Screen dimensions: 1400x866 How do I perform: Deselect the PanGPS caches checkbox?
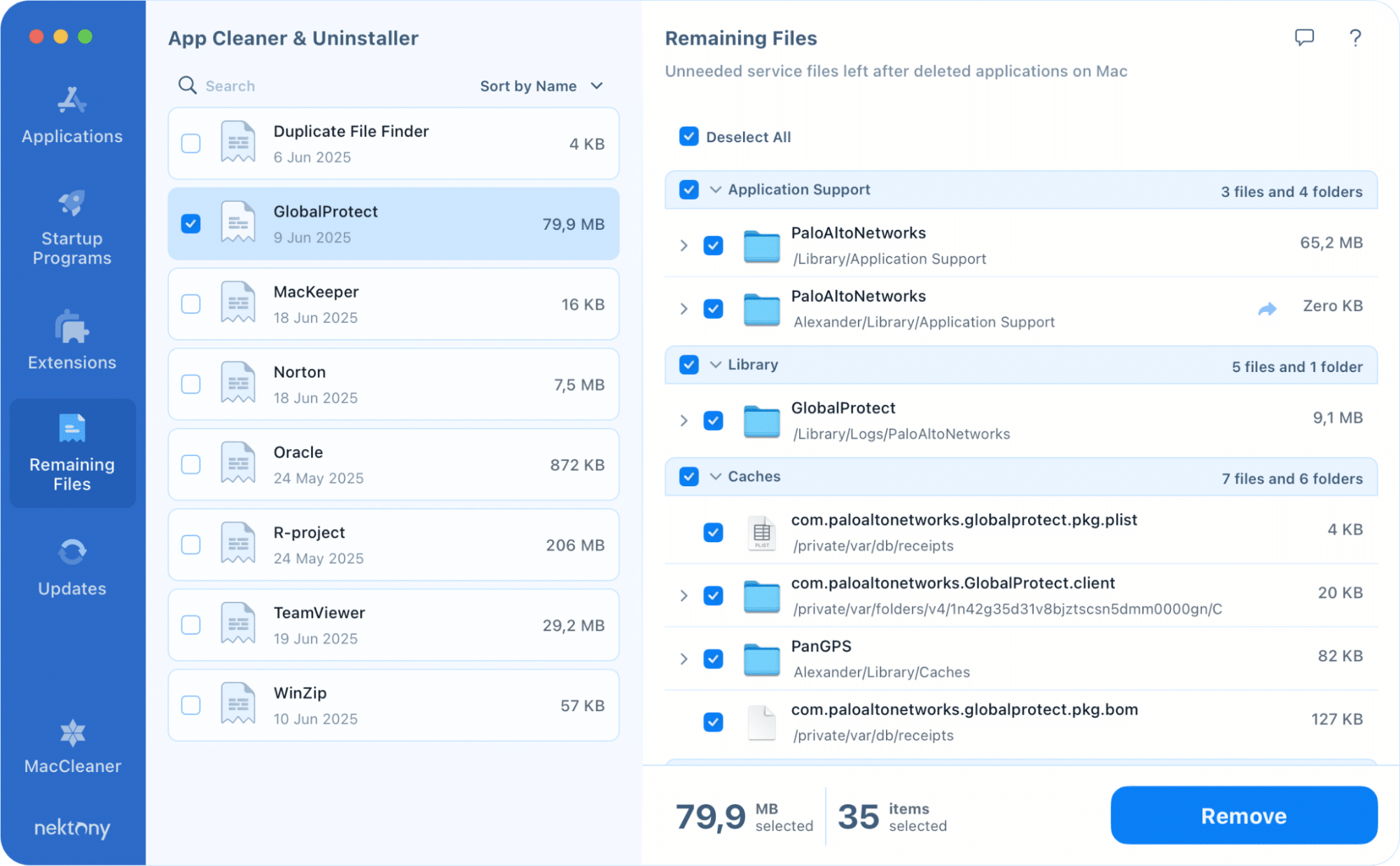point(713,659)
